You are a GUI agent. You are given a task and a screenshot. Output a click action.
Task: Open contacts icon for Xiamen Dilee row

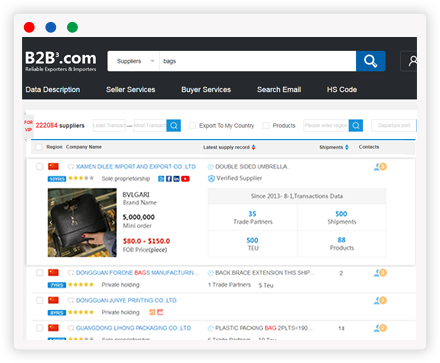click(380, 167)
